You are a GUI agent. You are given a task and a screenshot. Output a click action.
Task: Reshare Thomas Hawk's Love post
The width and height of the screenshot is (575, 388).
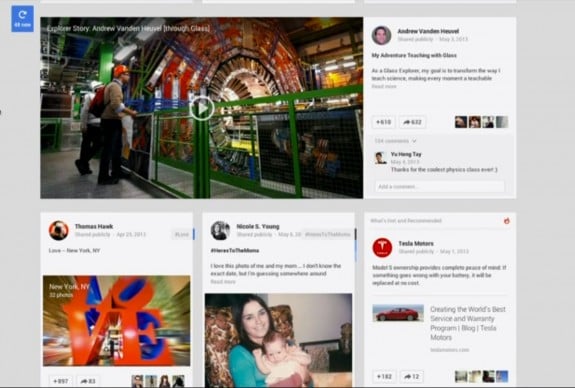point(88,381)
